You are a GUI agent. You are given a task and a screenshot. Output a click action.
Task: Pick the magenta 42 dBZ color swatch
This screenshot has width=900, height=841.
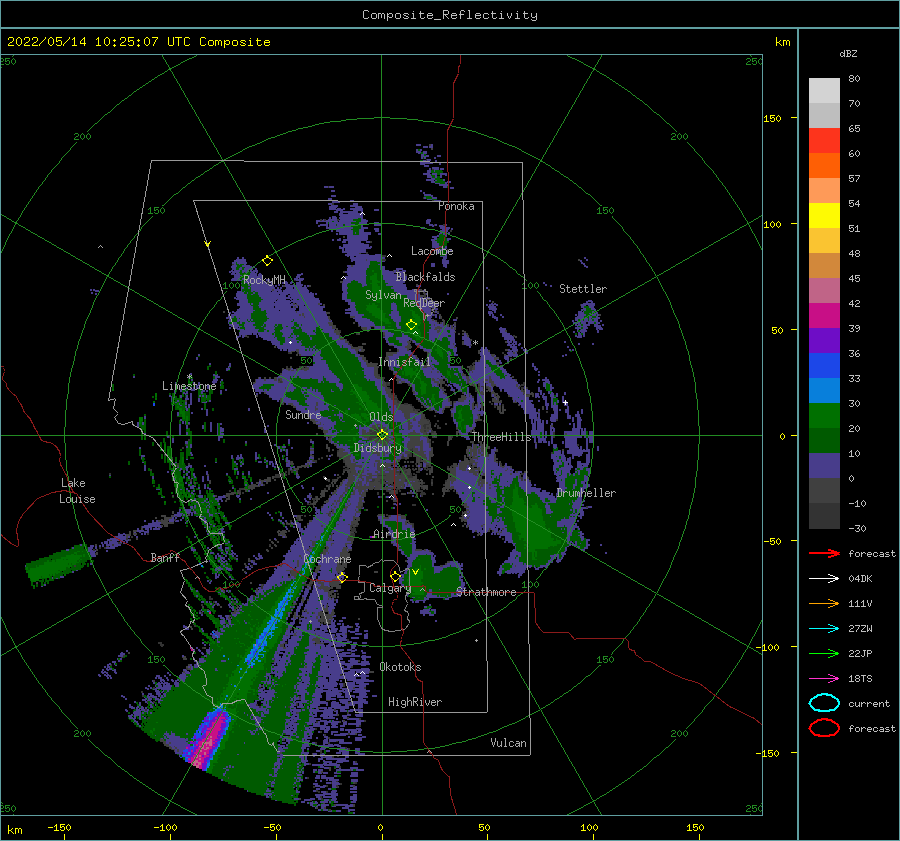click(x=824, y=315)
